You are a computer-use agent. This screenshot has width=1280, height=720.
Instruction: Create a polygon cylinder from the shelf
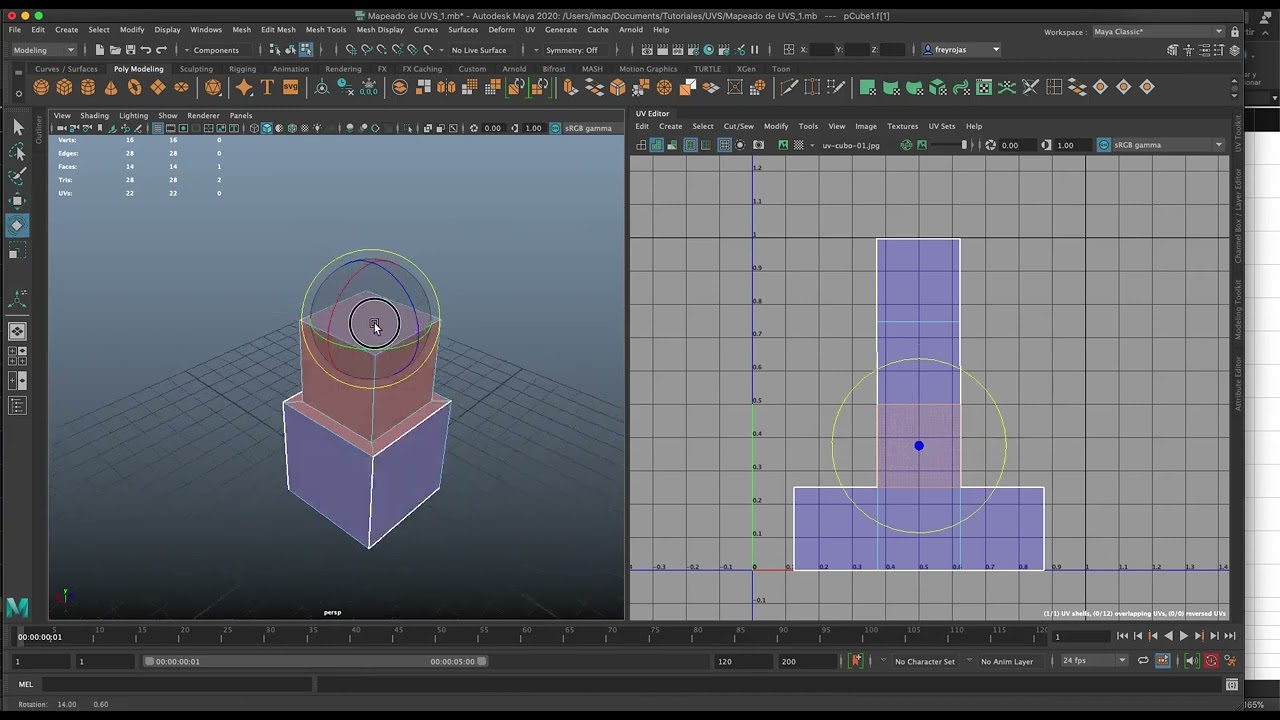tap(88, 88)
